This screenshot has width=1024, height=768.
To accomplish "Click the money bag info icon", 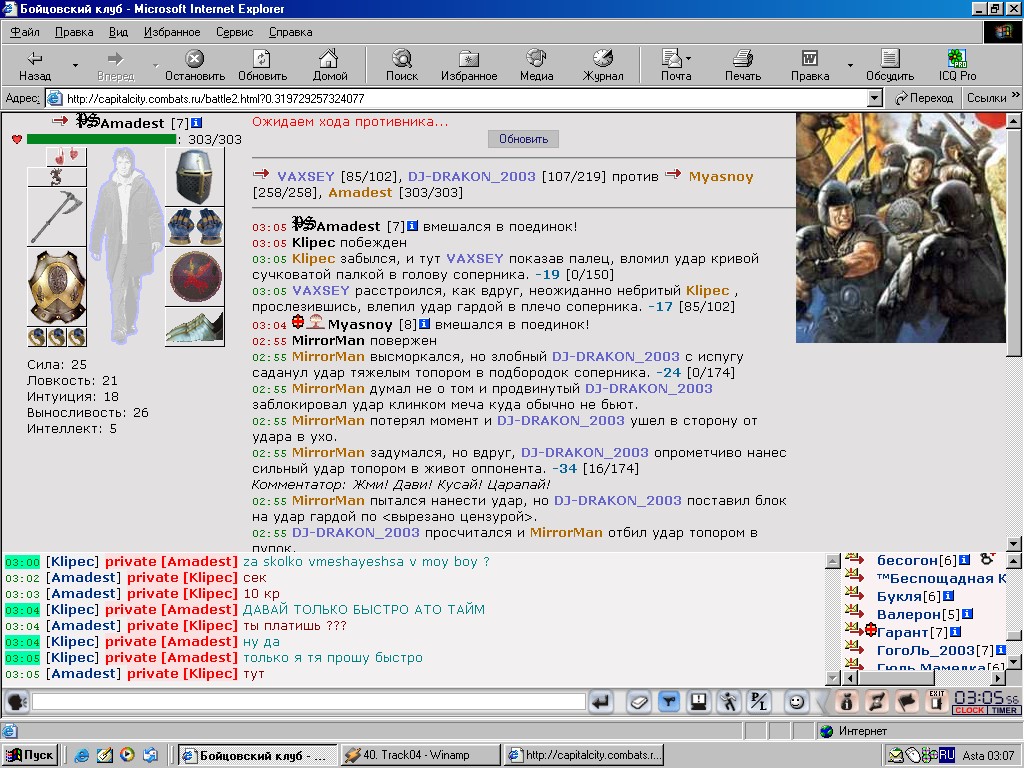I will [846, 703].
